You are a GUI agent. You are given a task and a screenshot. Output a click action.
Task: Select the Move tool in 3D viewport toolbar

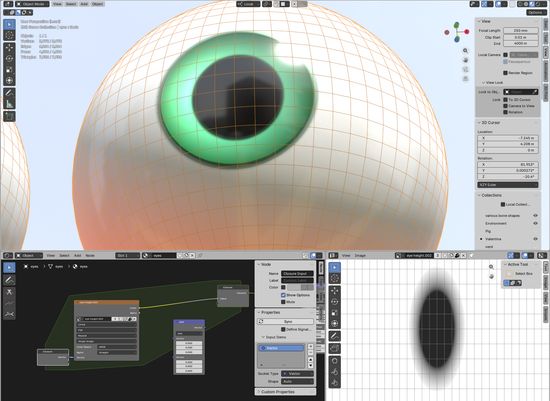coord(9,47)
